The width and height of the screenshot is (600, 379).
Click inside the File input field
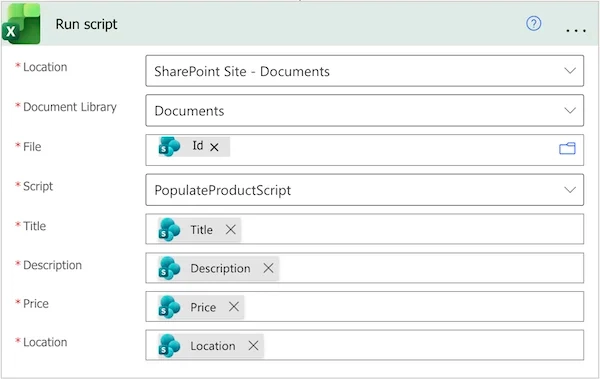click(365, 150)
